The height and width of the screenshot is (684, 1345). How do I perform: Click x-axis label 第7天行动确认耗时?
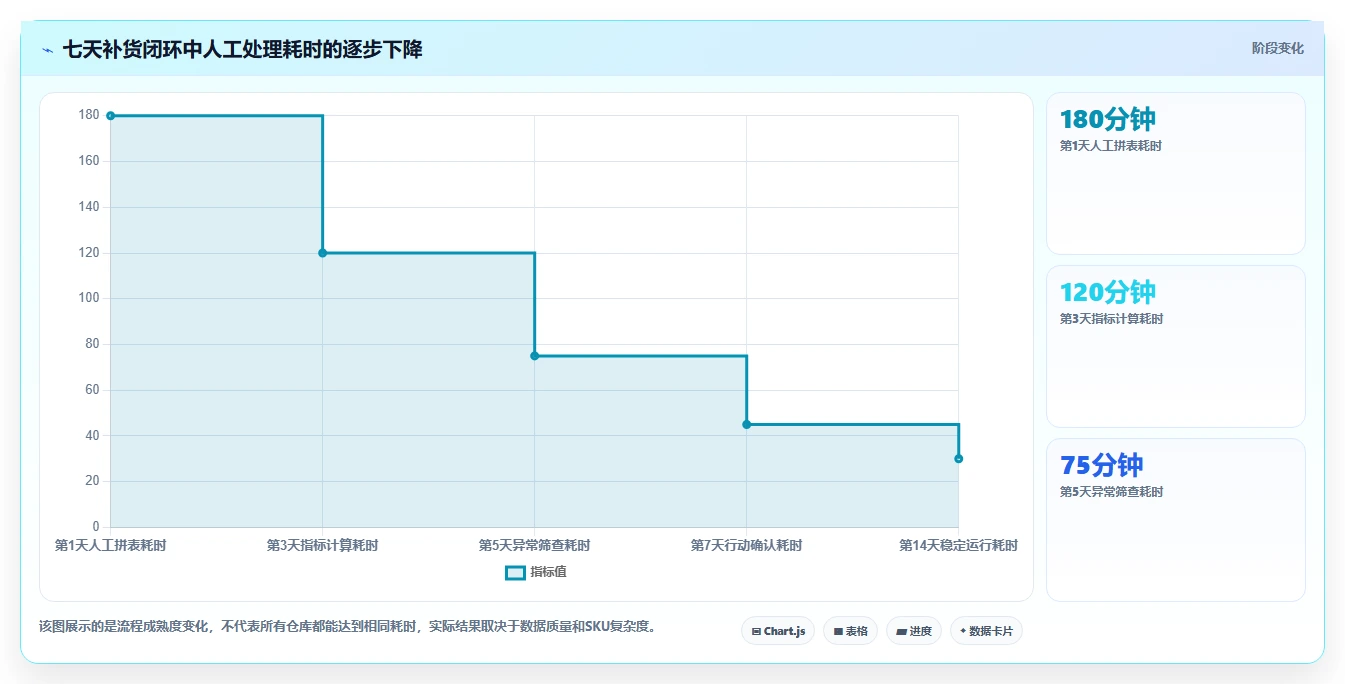pyautogui.click(x=746, y=545)
